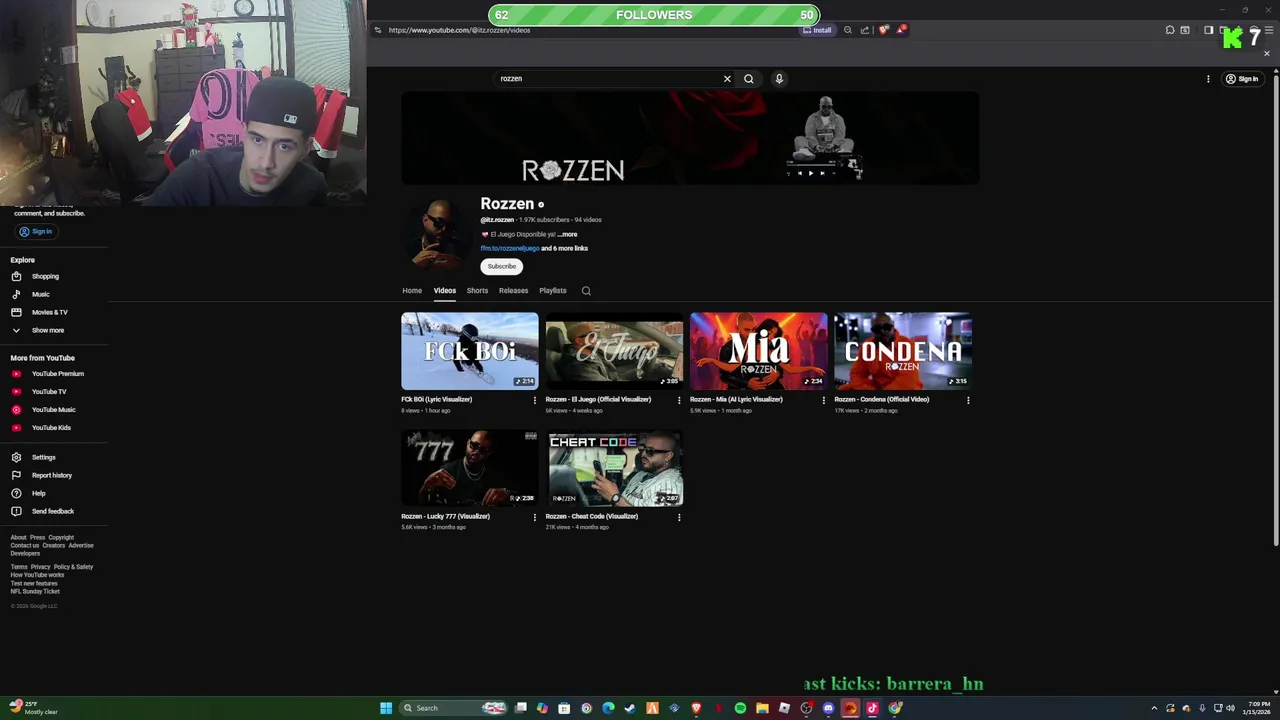Image resolution: width=1280 pixels, height=720 pixels.
Task: Open Terms link in footer
Action: (x=19, y=567)
